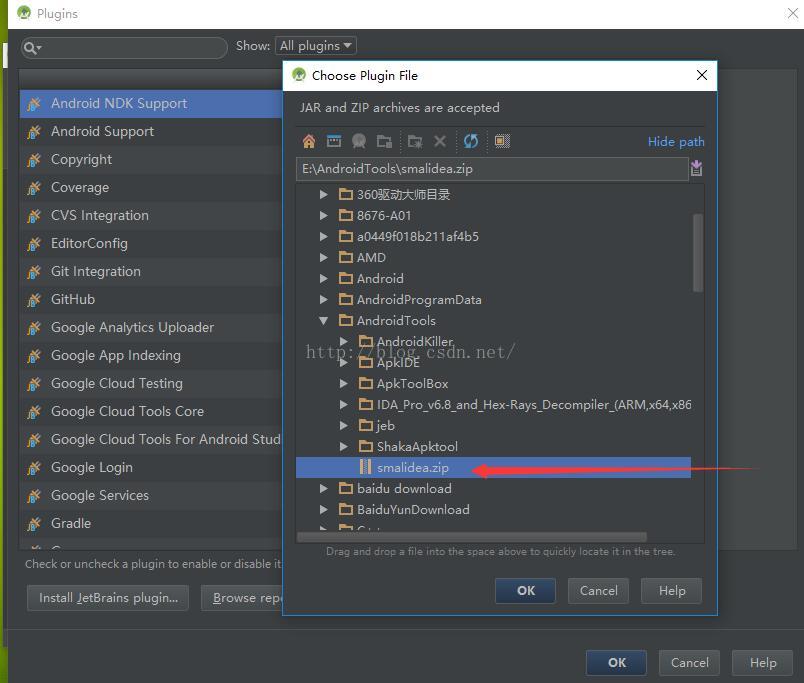Expand the a0449f018b211af4b5 folder
Viewport: 804px width, 683px height.
coord(324,236)
